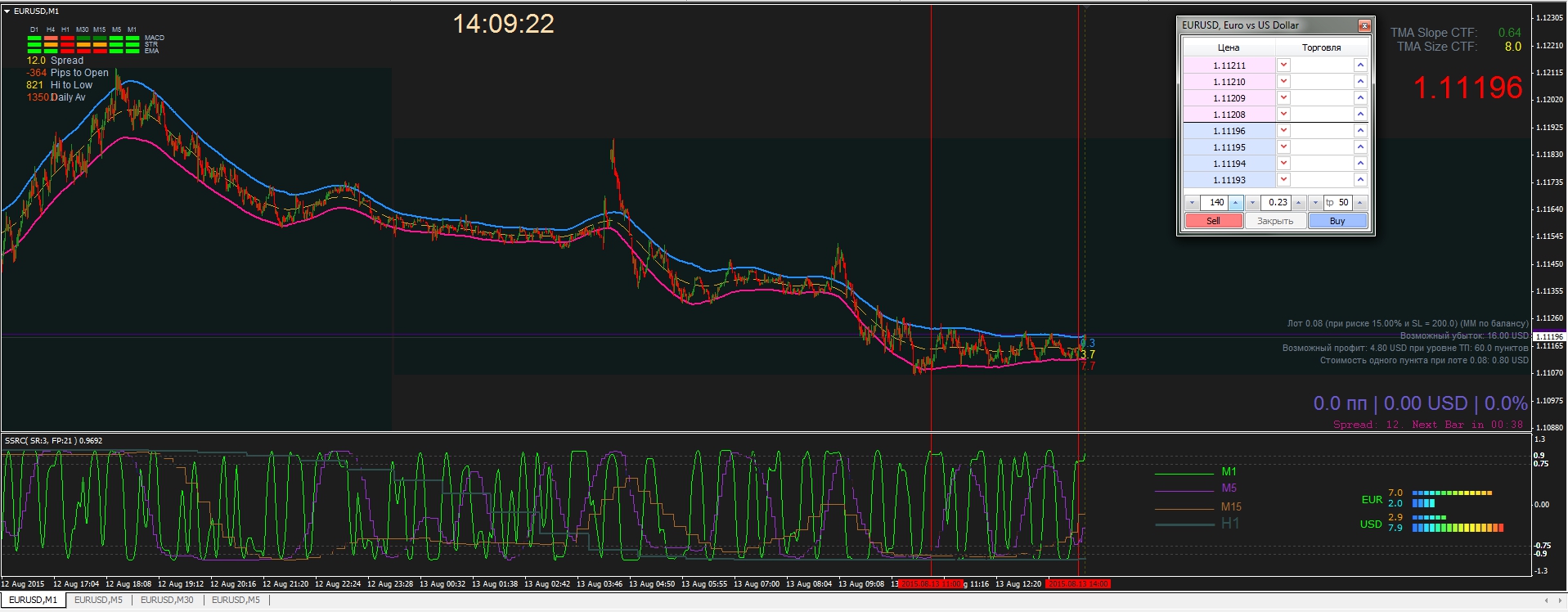
Task: Increase the 140 stop loss value
Action: click(x=1236, y=203)
